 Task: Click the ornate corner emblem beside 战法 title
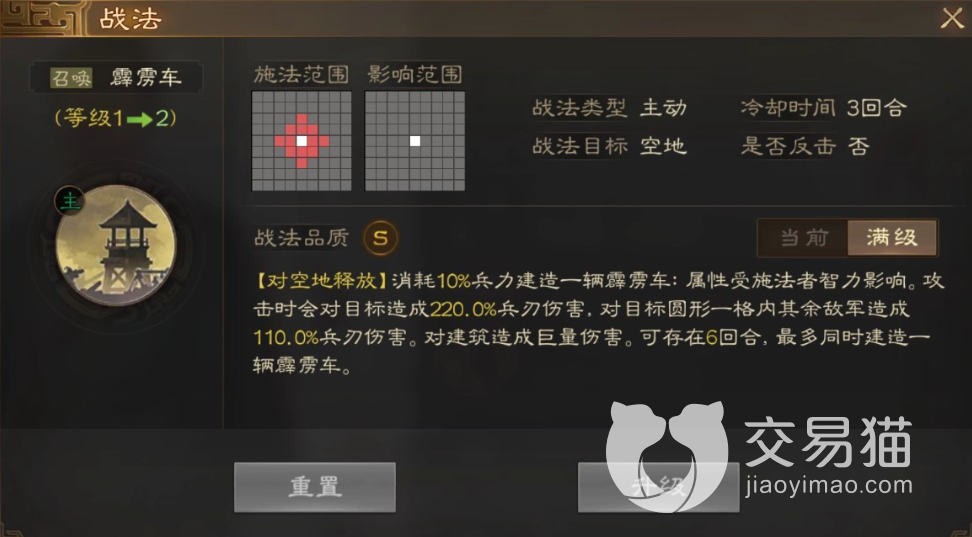tap(40, 17)
